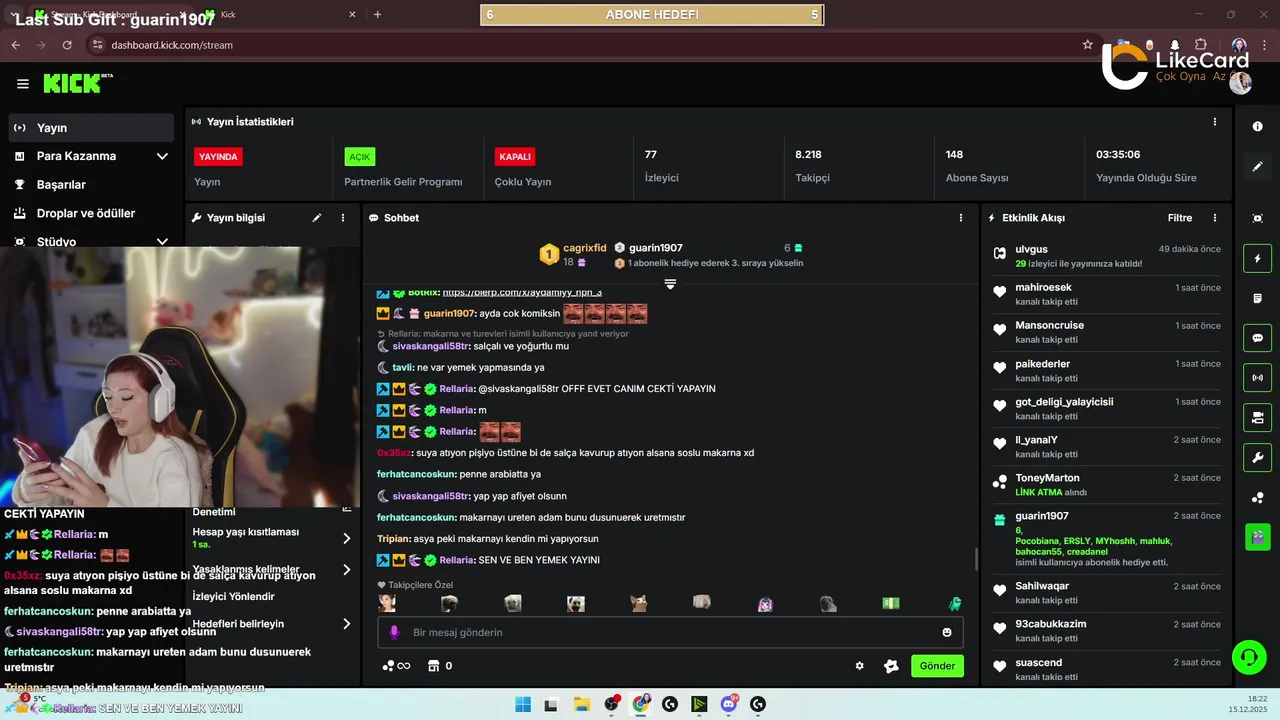This screenshot has height=720, width=1280.
Task: Click the three-dots channel points icon in the right sidebar
Action: click(1257, 498)
